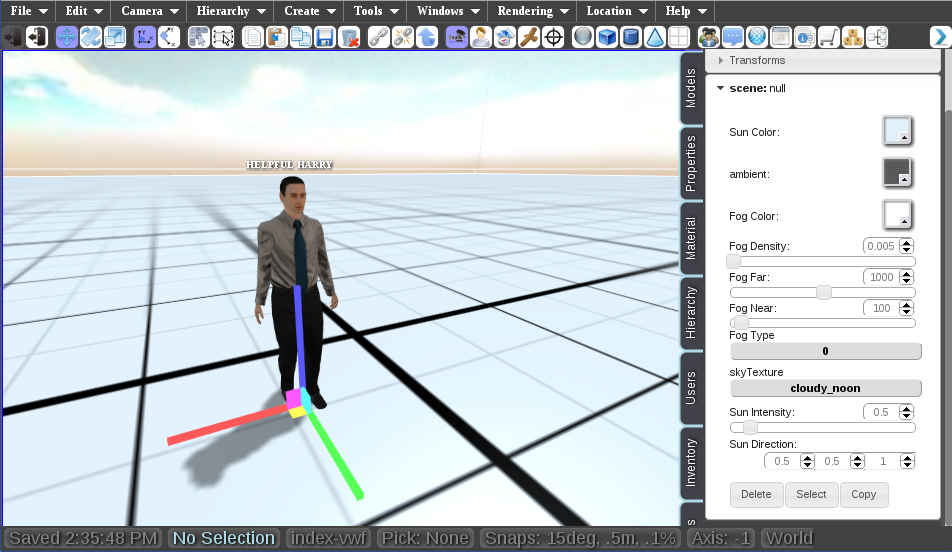The width and height of the screenshot is (952, 552).
Task: Open the Help menu dropdown
Action: (x=686, y=11)
